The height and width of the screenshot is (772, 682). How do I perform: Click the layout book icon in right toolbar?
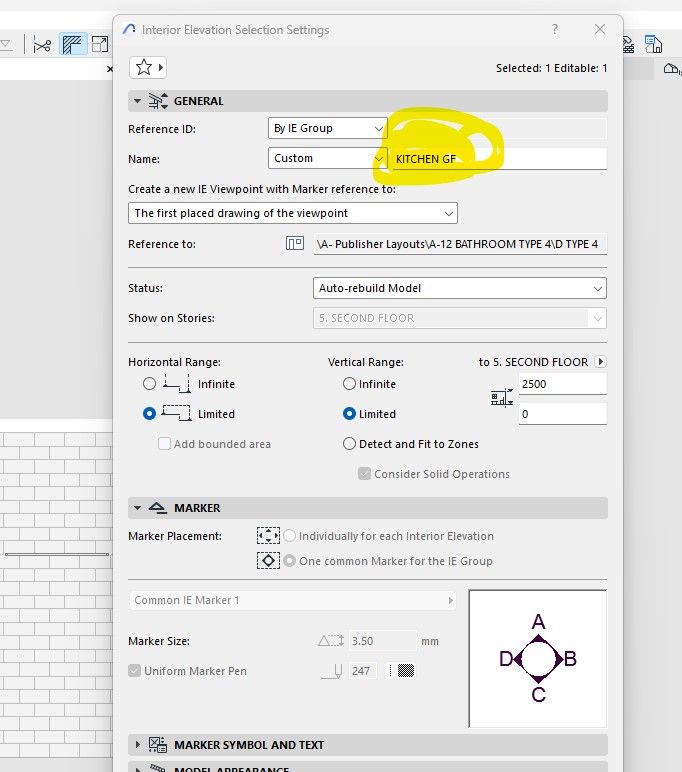pyautogui.click(x=653, y=44)
